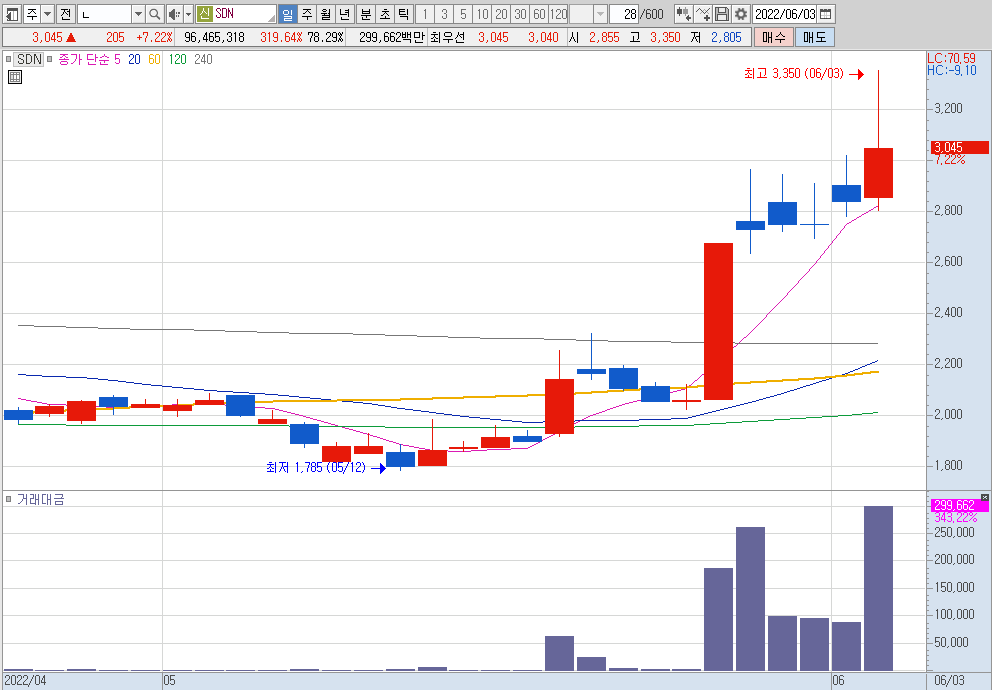Open the calendar date picker icon
The height and width of the screenshot is (690, 992).
click(x=826, y=14)
